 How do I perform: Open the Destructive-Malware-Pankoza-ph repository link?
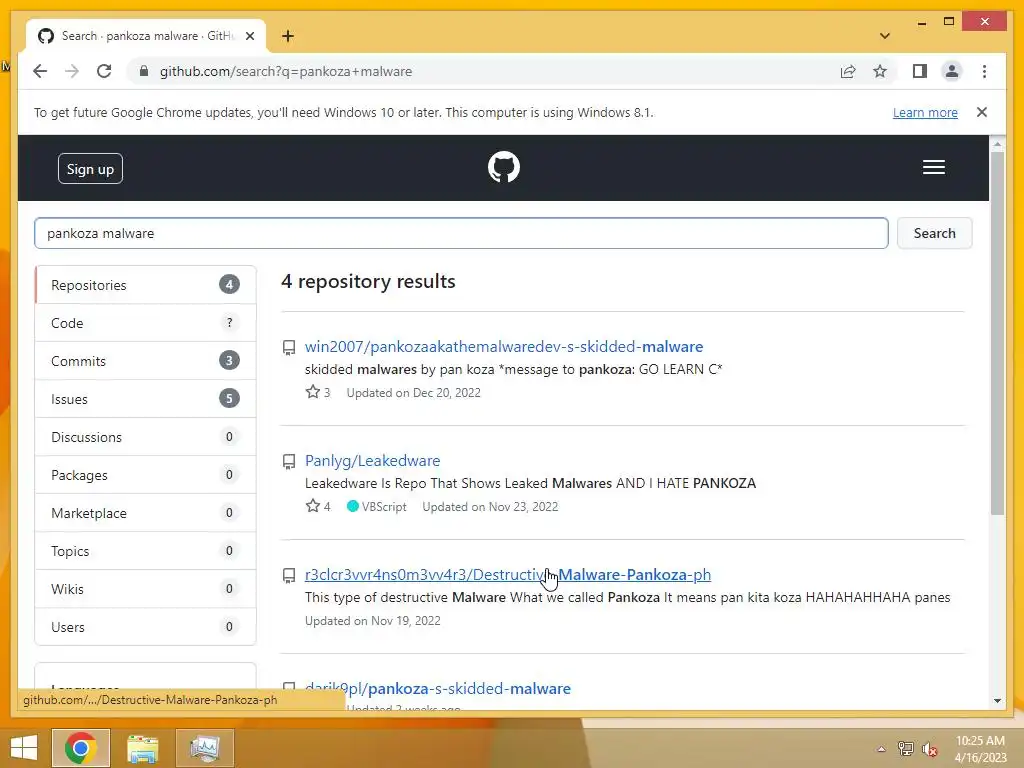coord(507,575)
